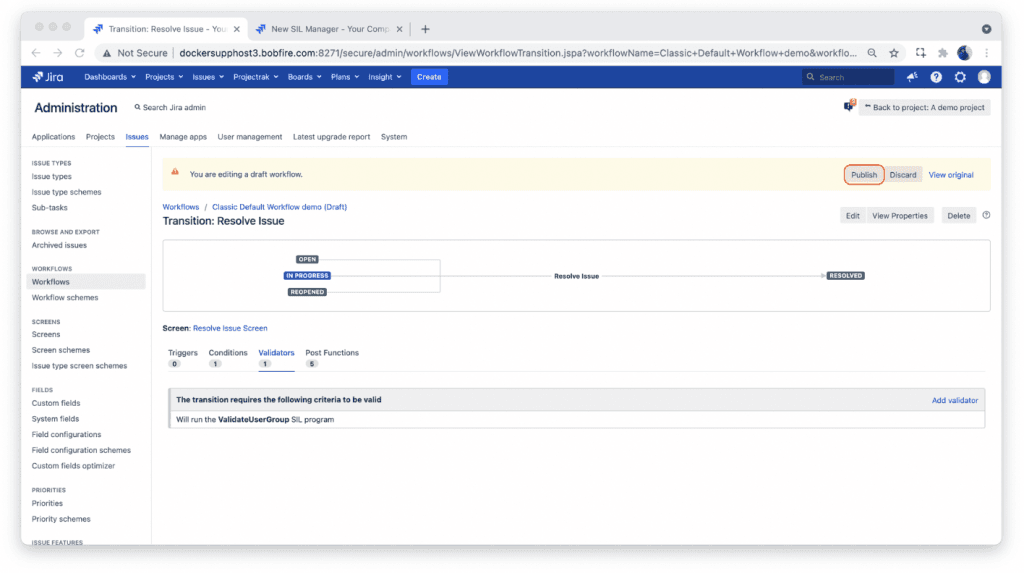The height and width of the screenshot is (573, 1024).
Task: Click the tab search dropdown icon
Action: click(986, 29)
